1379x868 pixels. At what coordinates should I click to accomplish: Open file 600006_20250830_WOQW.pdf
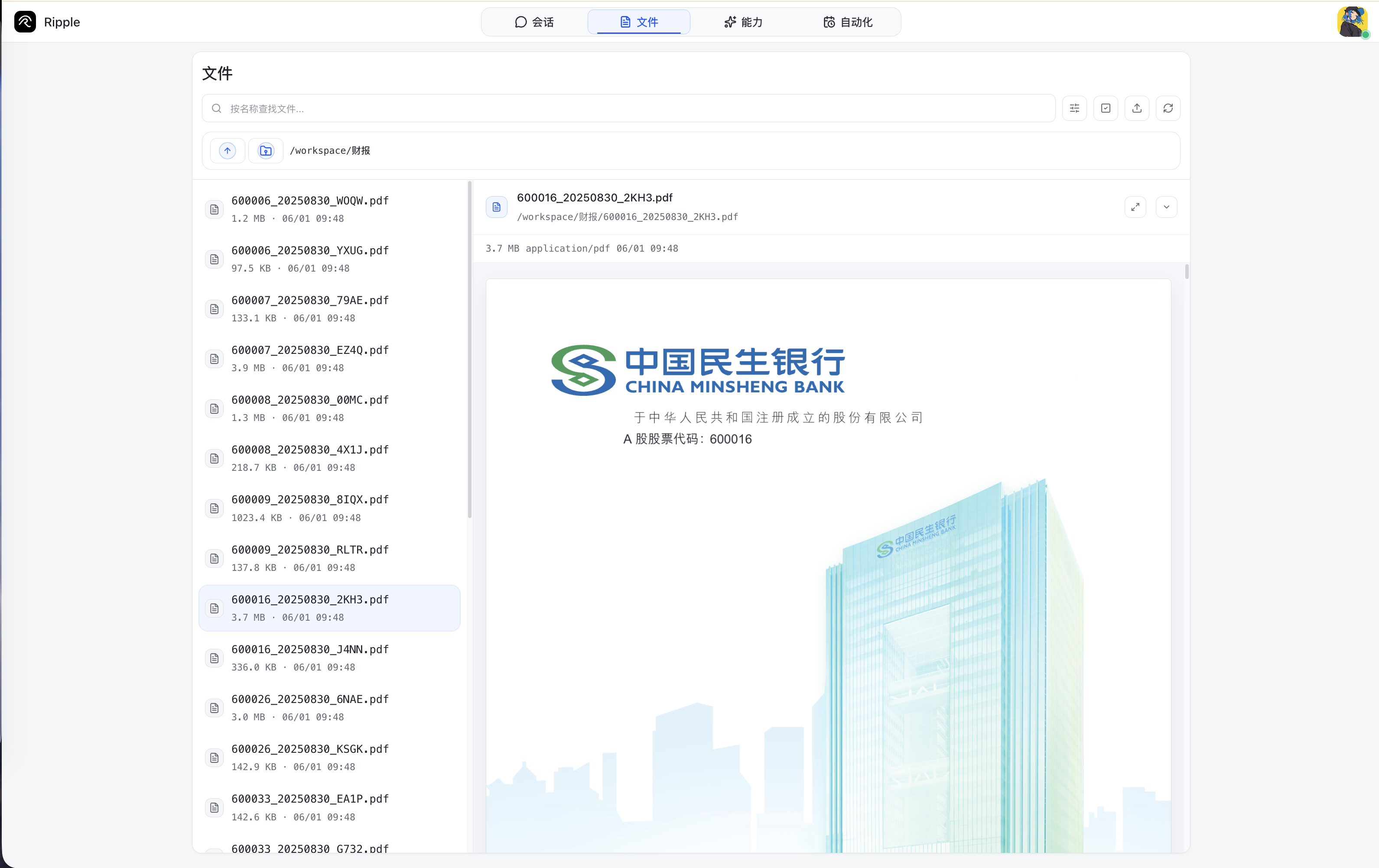[x=329, y=209]
